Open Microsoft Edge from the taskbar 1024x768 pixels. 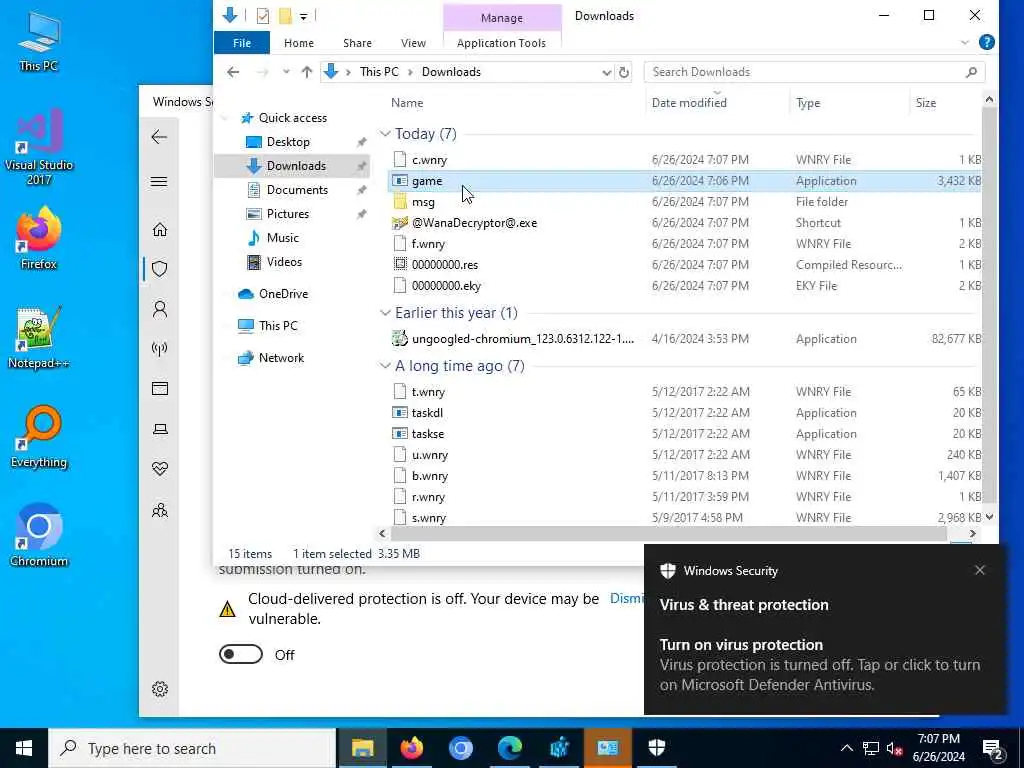pos(510,748)
